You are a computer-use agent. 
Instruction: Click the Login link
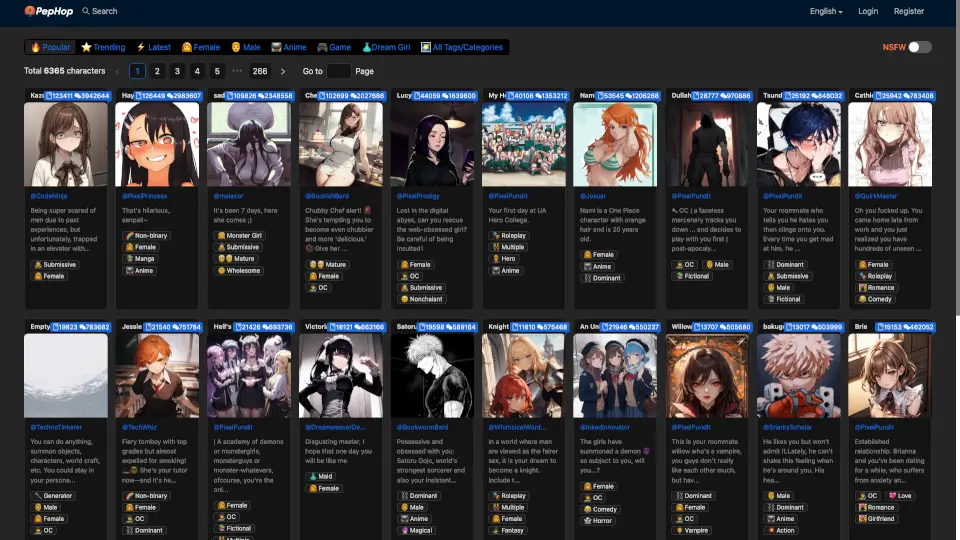tap(868, 11)
